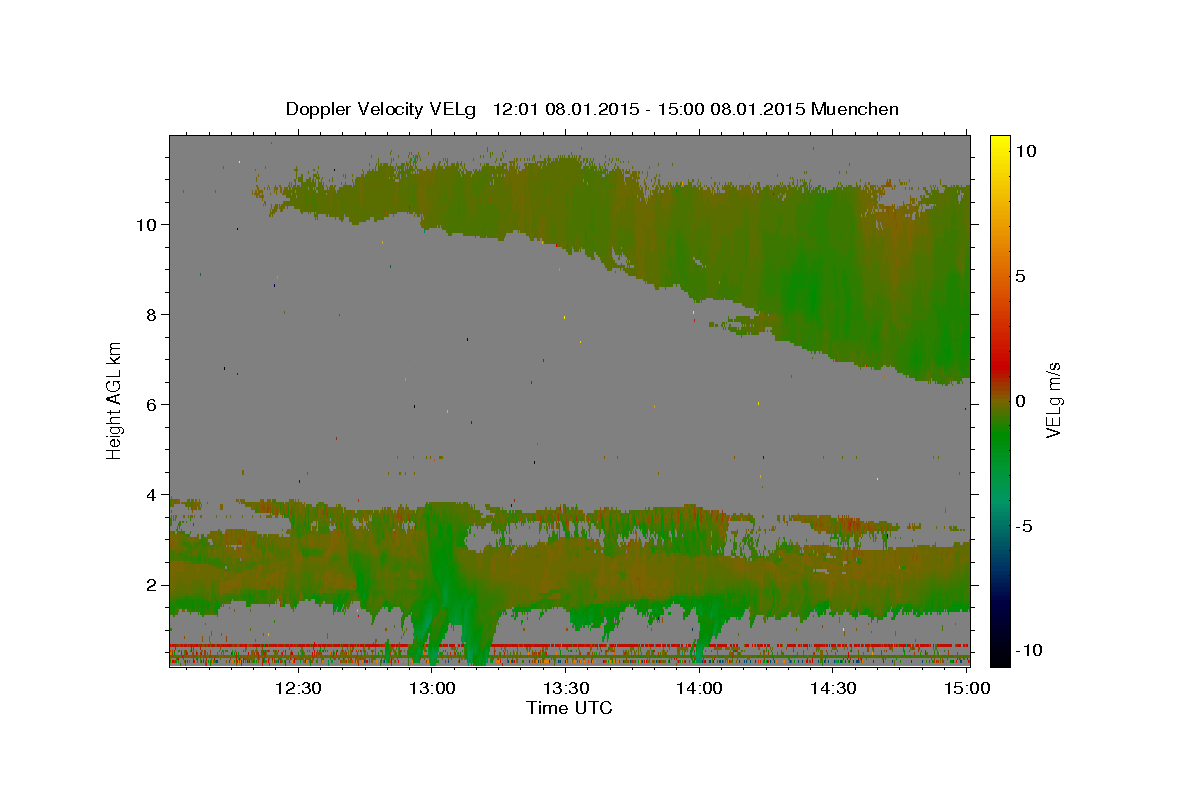The height and width of the screenshot is (800, 1200).
Task: Click the colorbar value 0 label
Action: (1021, 401)
